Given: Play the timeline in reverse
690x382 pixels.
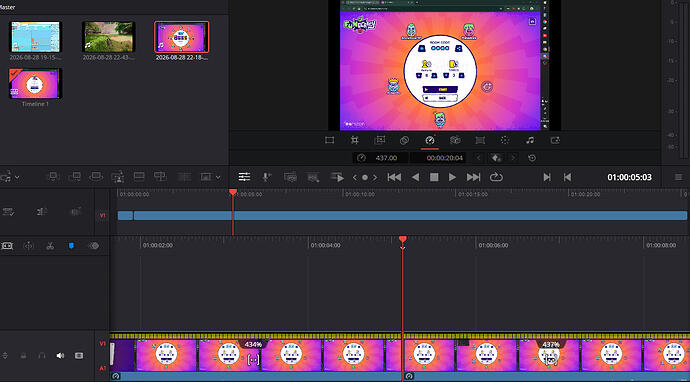Looking at the screenshot, I should pos(415,177).
